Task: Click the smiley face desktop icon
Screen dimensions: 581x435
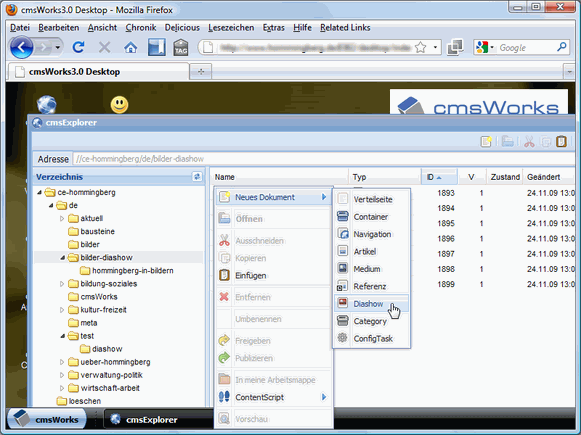Action: [x=119, y=104]
